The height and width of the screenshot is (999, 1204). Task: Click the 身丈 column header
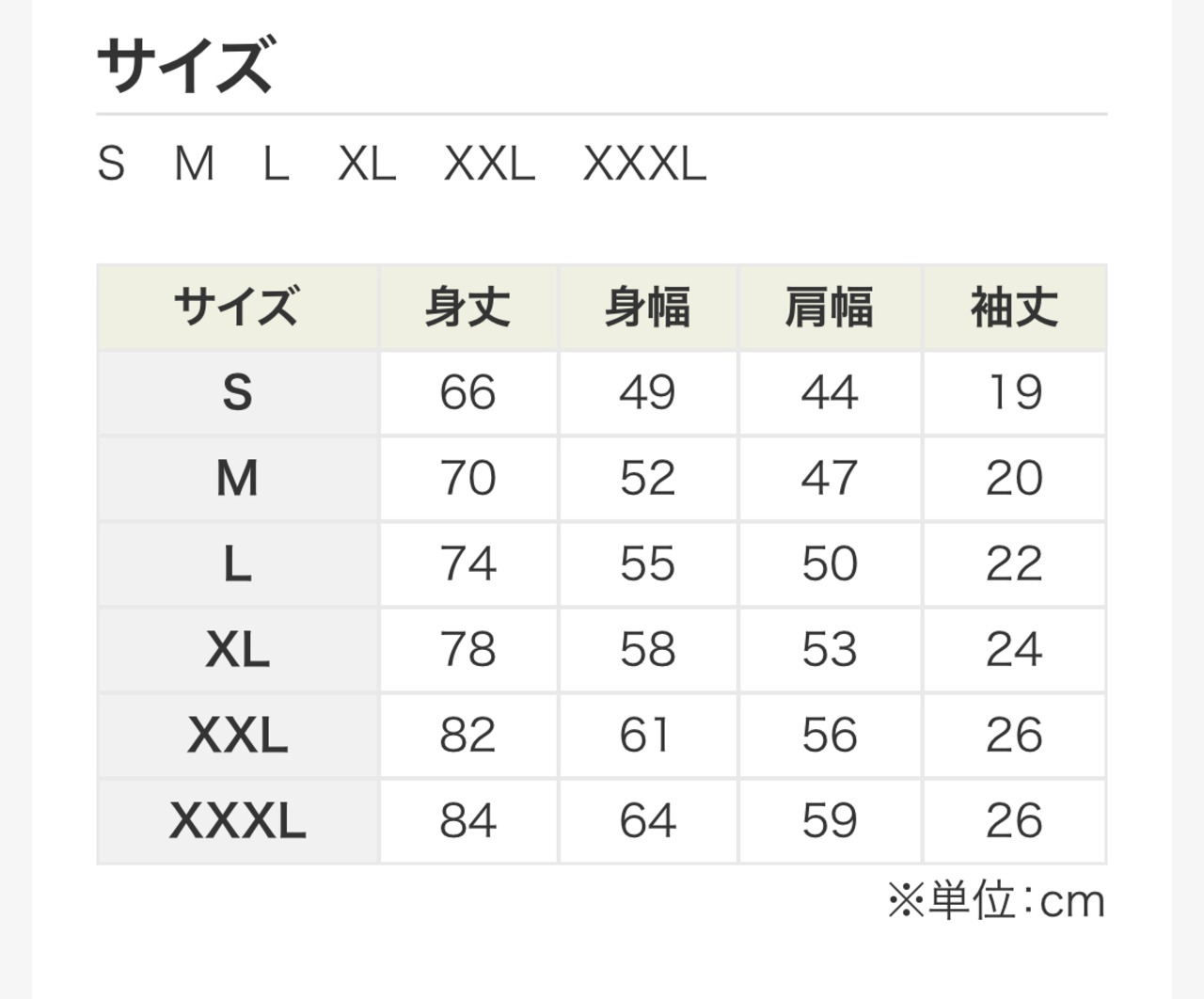467,308
